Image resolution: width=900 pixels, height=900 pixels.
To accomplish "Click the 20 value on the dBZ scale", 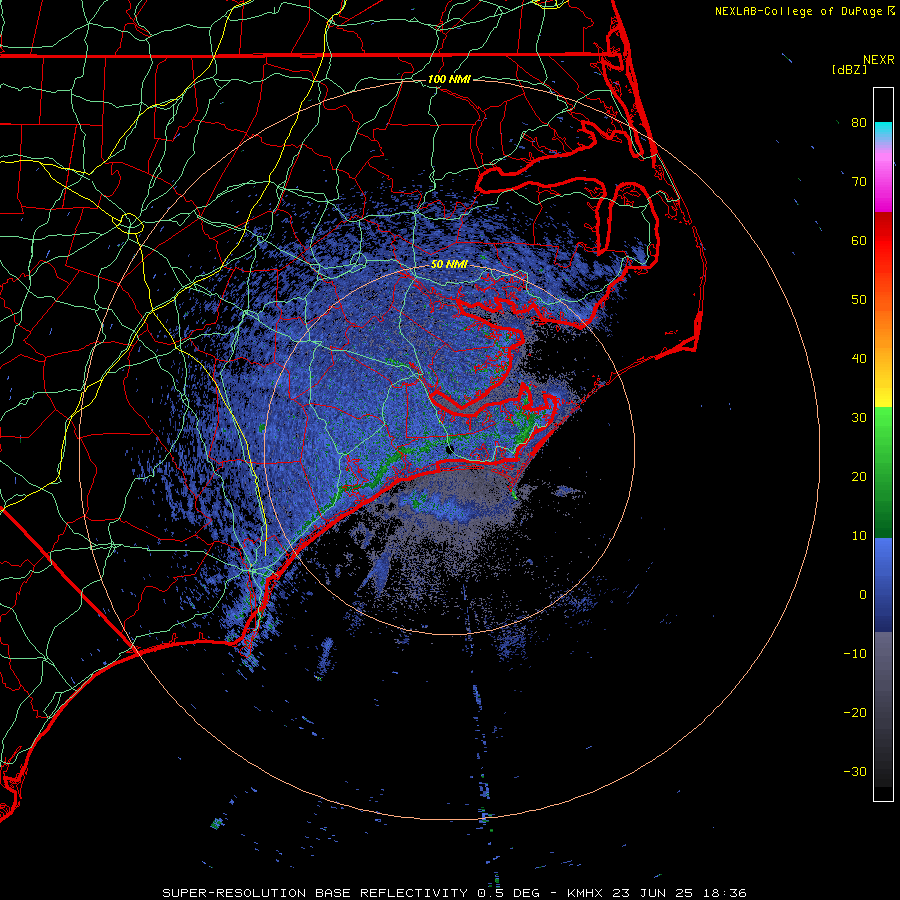I will pos(859,476).
